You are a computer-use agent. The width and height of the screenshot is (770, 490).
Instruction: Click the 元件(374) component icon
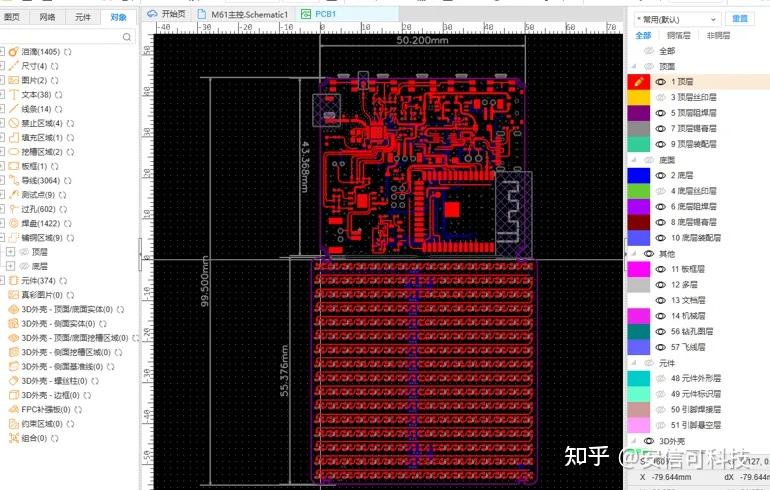click(14, 280)
